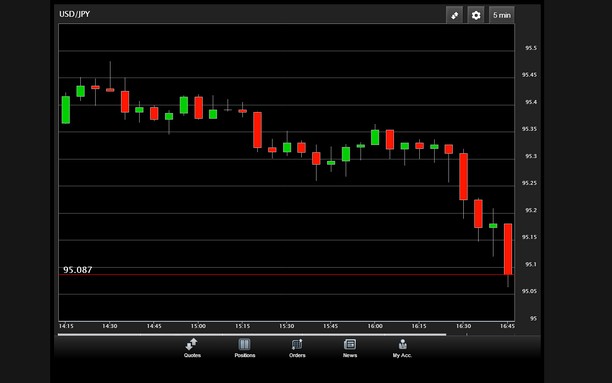Click the 95.2 price axis label
The height and width of the screenshot is (383, 612).
[x=531, y=210]
